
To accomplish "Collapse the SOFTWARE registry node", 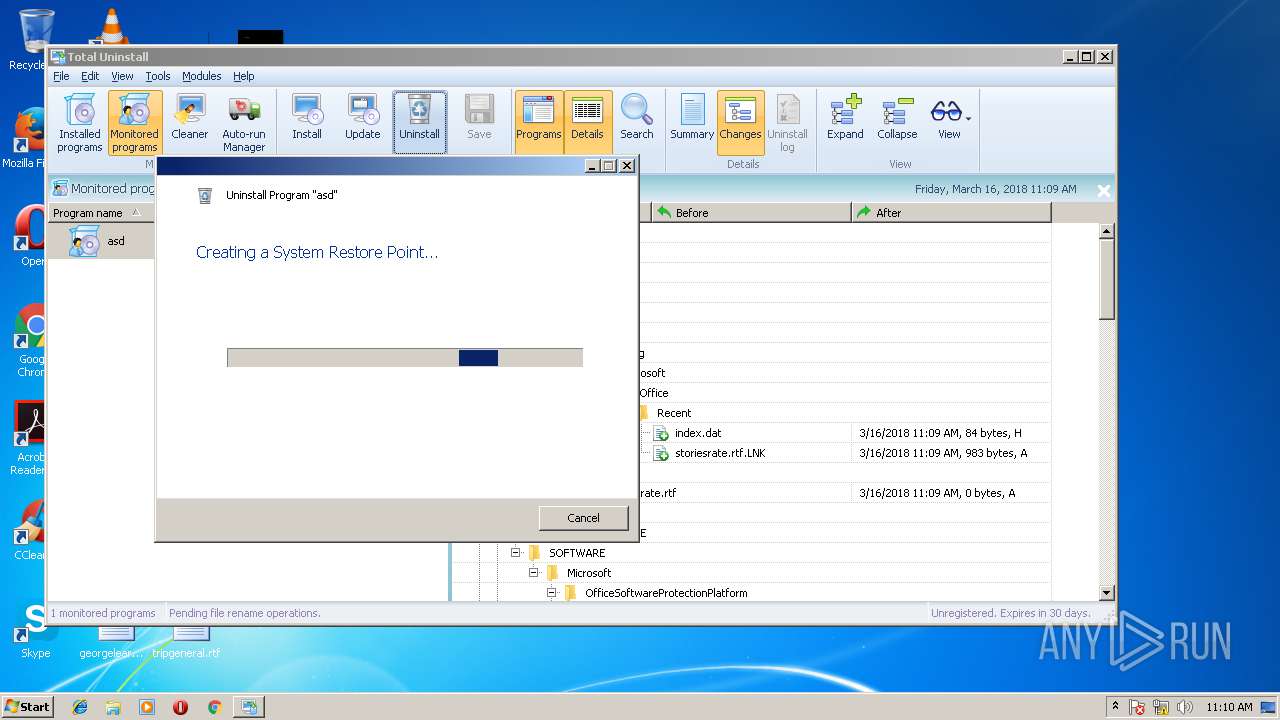I will pos(516,552).
